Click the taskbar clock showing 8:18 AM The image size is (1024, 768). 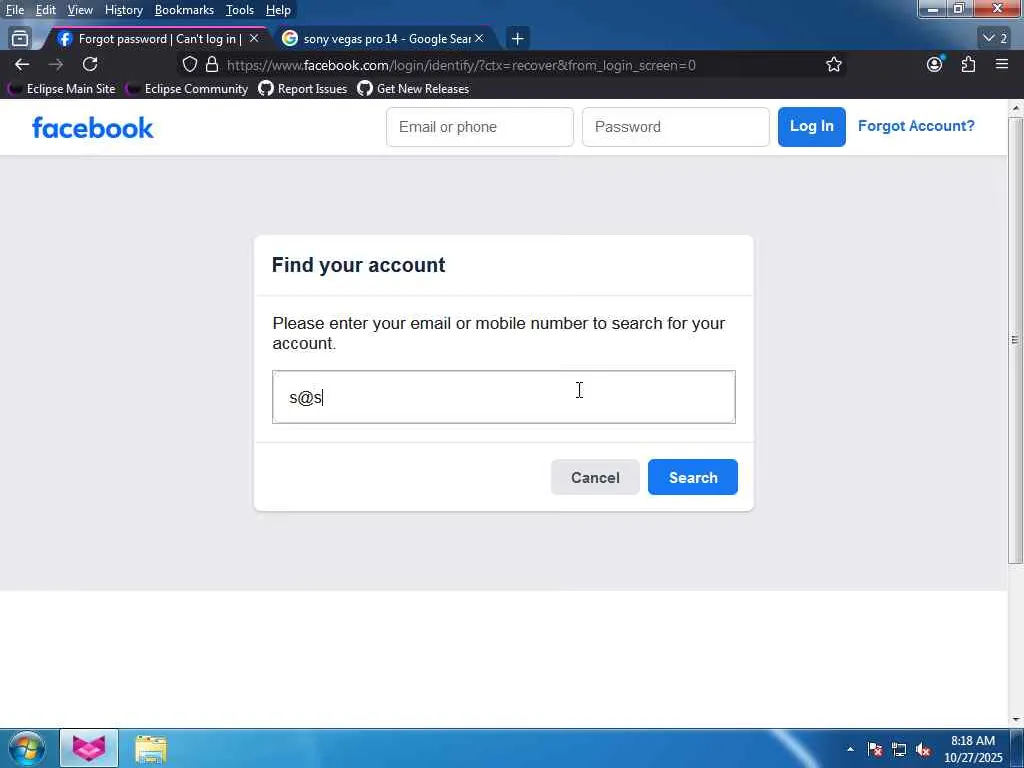[973, 749]
